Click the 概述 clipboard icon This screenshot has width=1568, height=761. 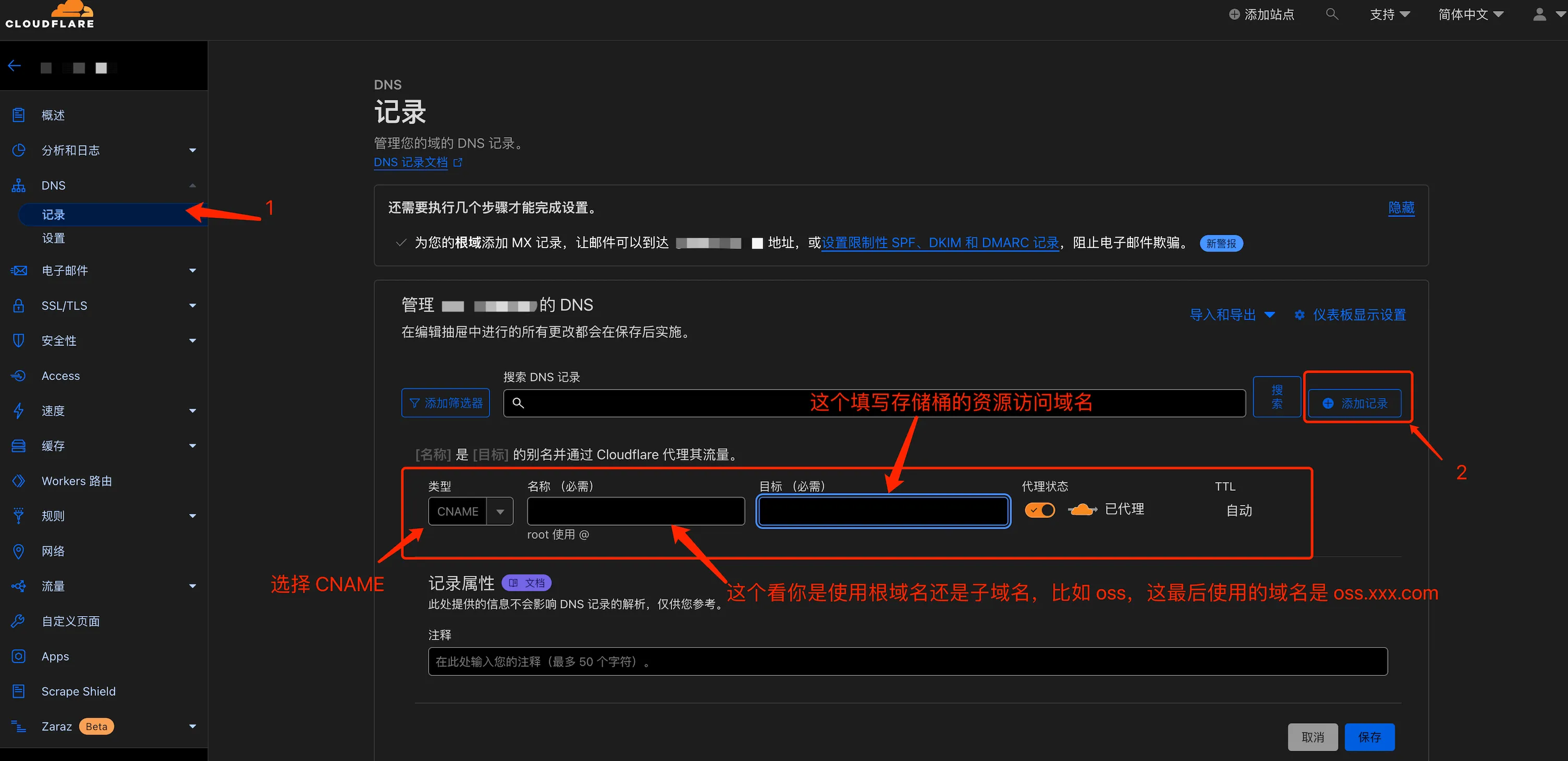tap(19, 115)
